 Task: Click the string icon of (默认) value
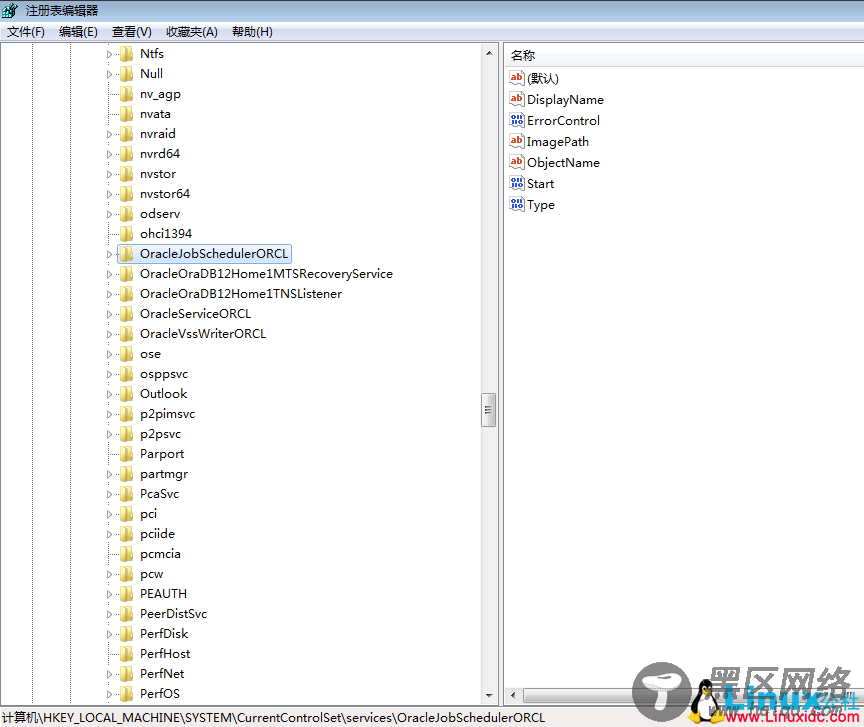[517, 78]
